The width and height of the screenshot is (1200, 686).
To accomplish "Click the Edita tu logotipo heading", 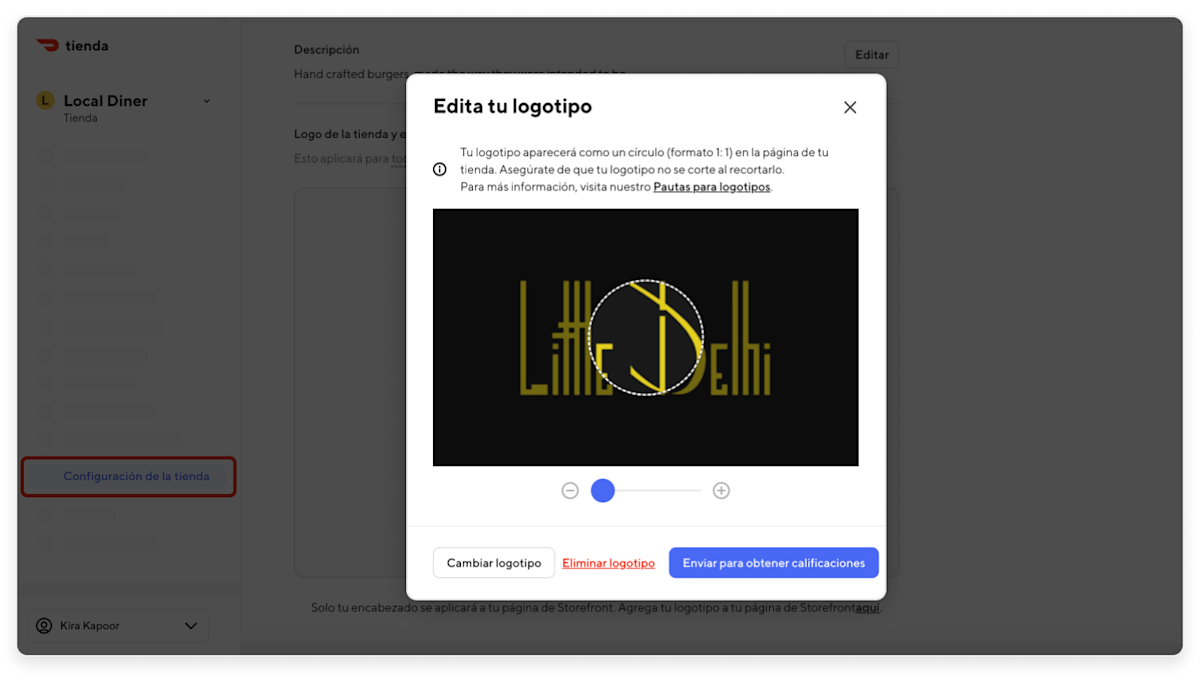I will 512,106.
